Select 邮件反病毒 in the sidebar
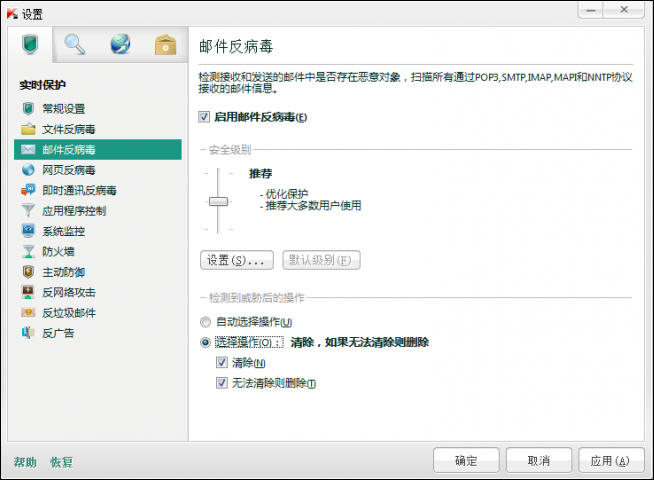This screenshot has height=480, width=654. tap(98, 150)
